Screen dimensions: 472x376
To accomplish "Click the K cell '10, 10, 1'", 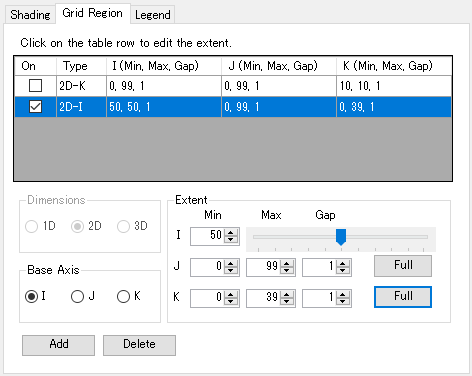I will click(394, 86).
